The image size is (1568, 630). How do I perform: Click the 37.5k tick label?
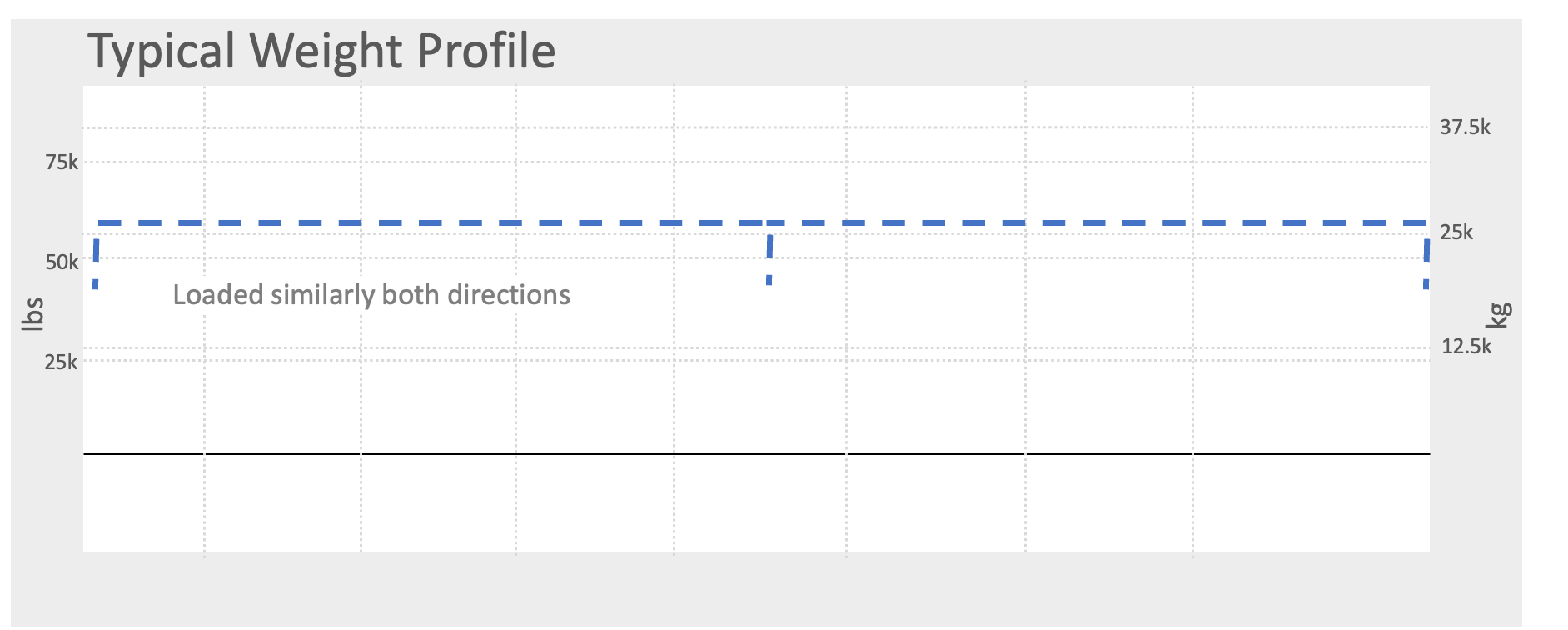tap(1465, 127)
